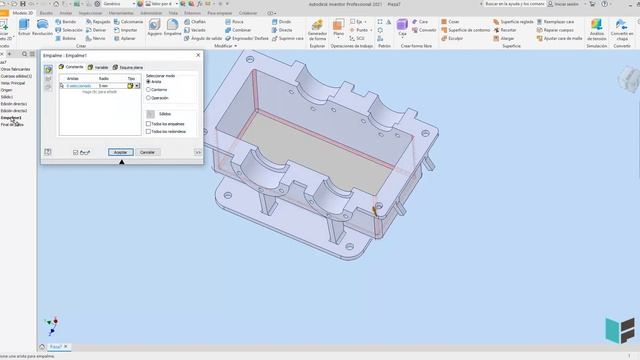The image size is (640, 360).
Task: Select Ángulo de salida tool
Action: tap(203, 38)
